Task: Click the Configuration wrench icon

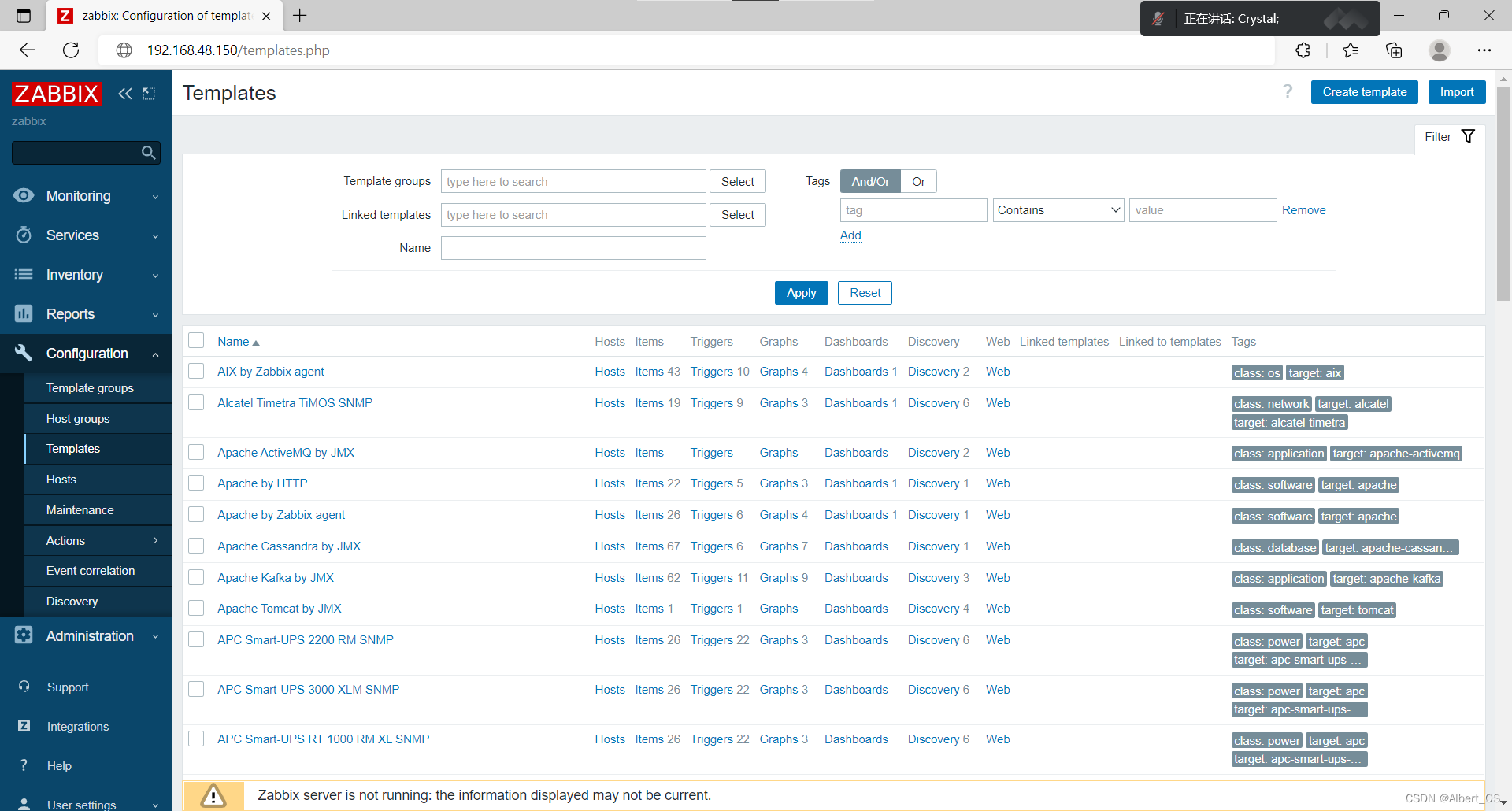Action: (x=24, y=353)
